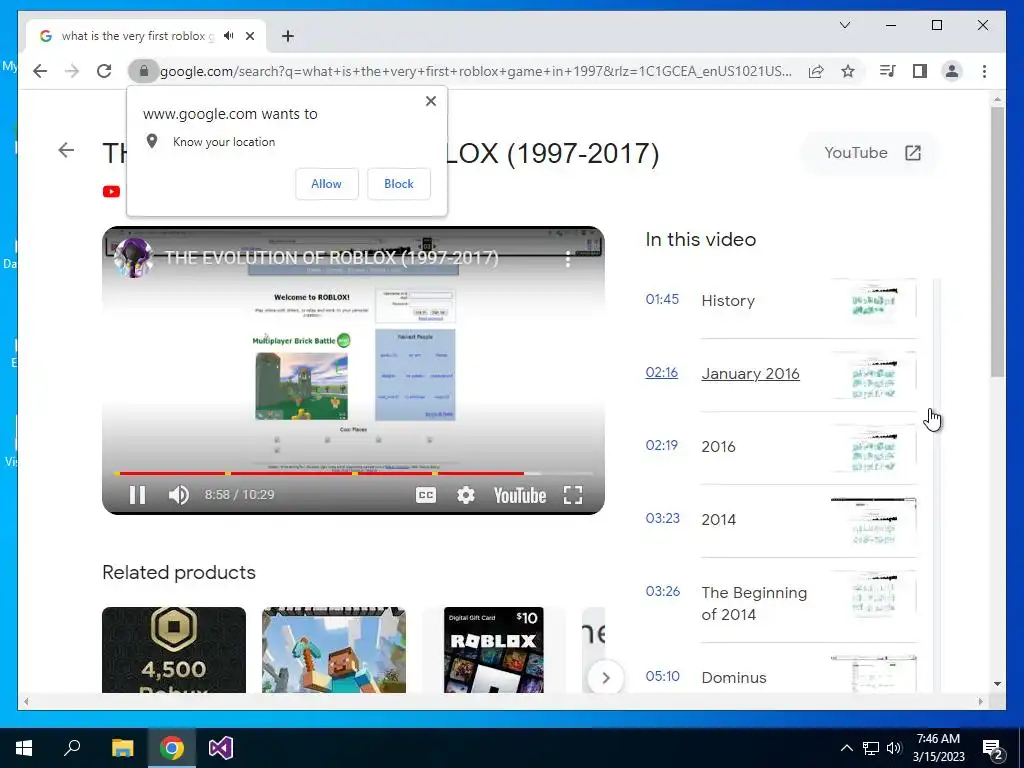
Task: Click the address bar URL
Action: [476, 71]
